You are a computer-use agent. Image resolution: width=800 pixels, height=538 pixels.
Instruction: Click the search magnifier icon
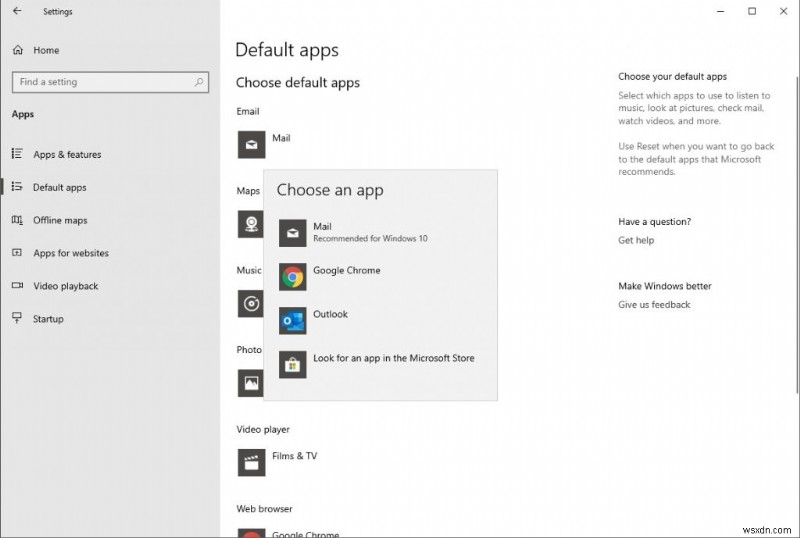pyautogui.click(x=198, y=82)
